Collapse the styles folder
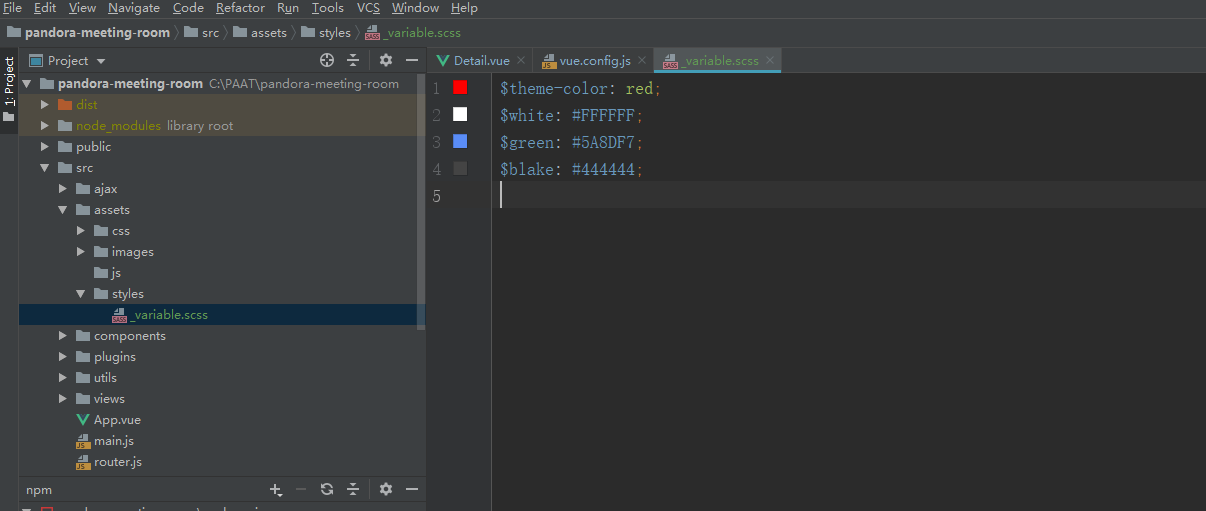Viewport: 1206px width, 511px height. tap(80, 294)
